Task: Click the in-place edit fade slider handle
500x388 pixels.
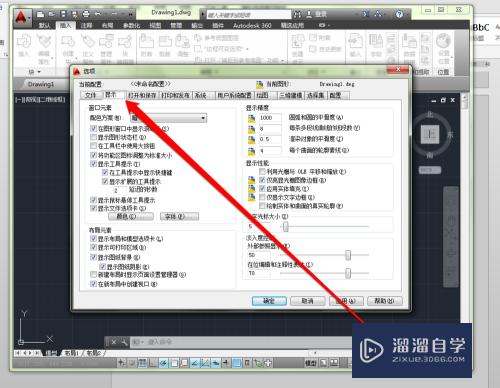Action: click(x=348, y=273)
